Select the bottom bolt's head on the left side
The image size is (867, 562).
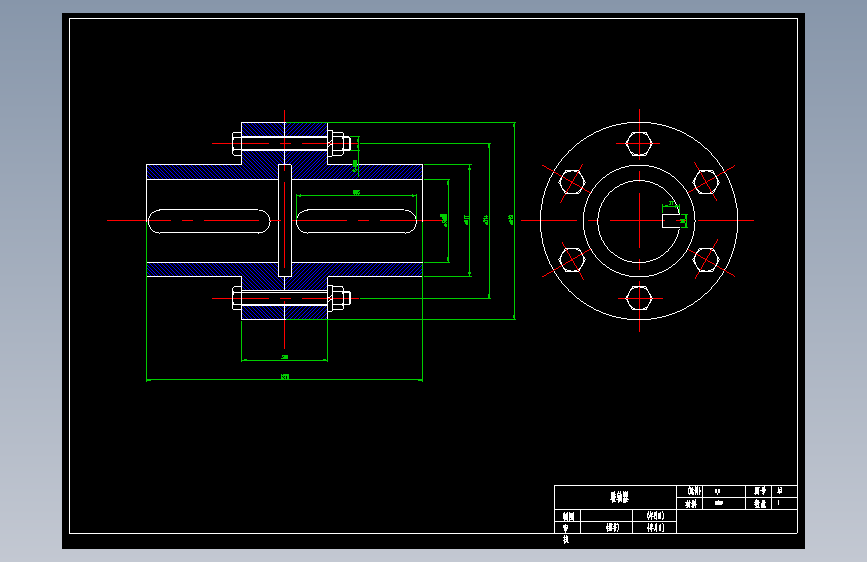coord(237,299)
